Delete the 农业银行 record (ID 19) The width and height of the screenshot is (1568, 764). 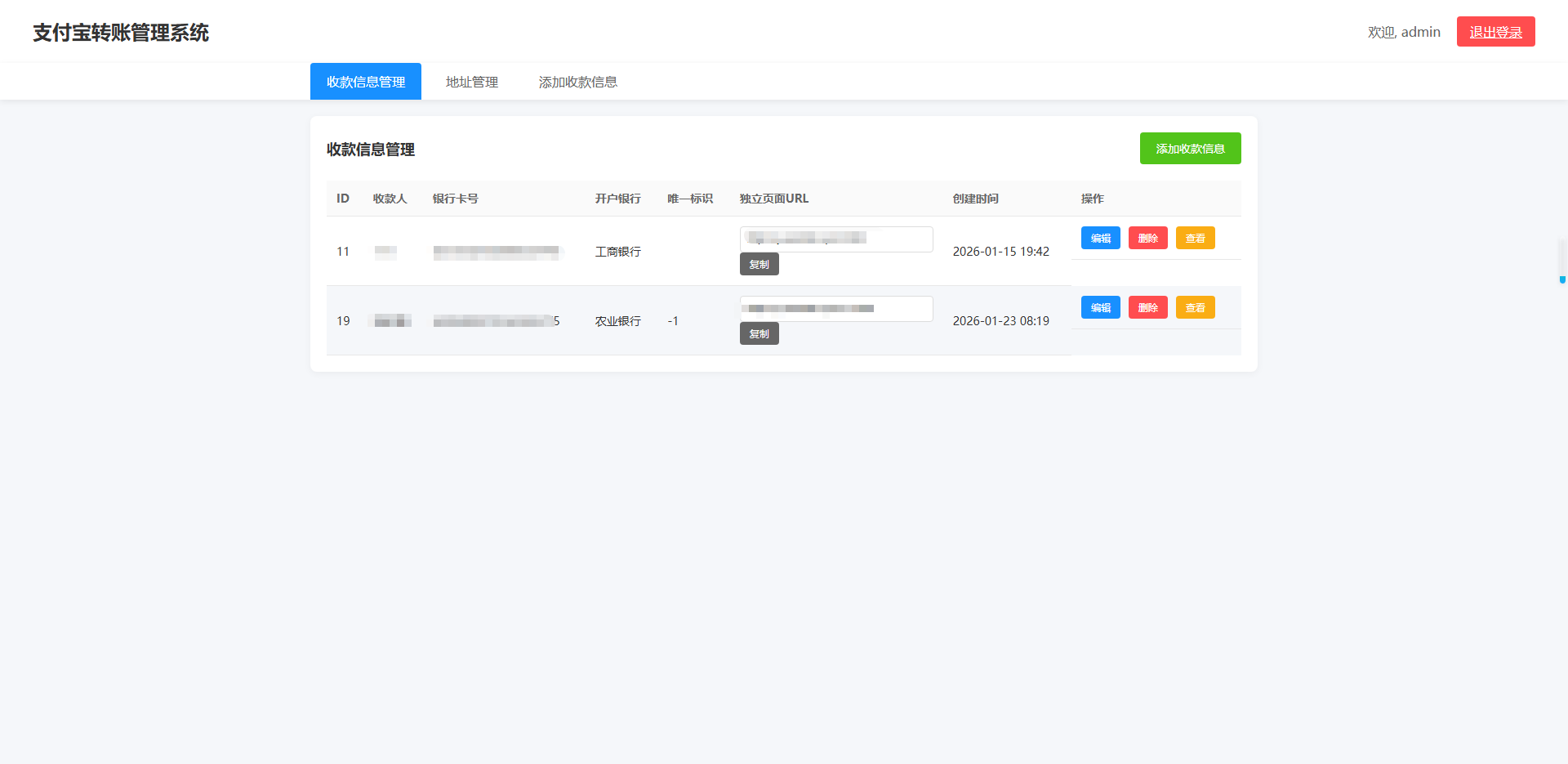click(x=1147, y=307)
